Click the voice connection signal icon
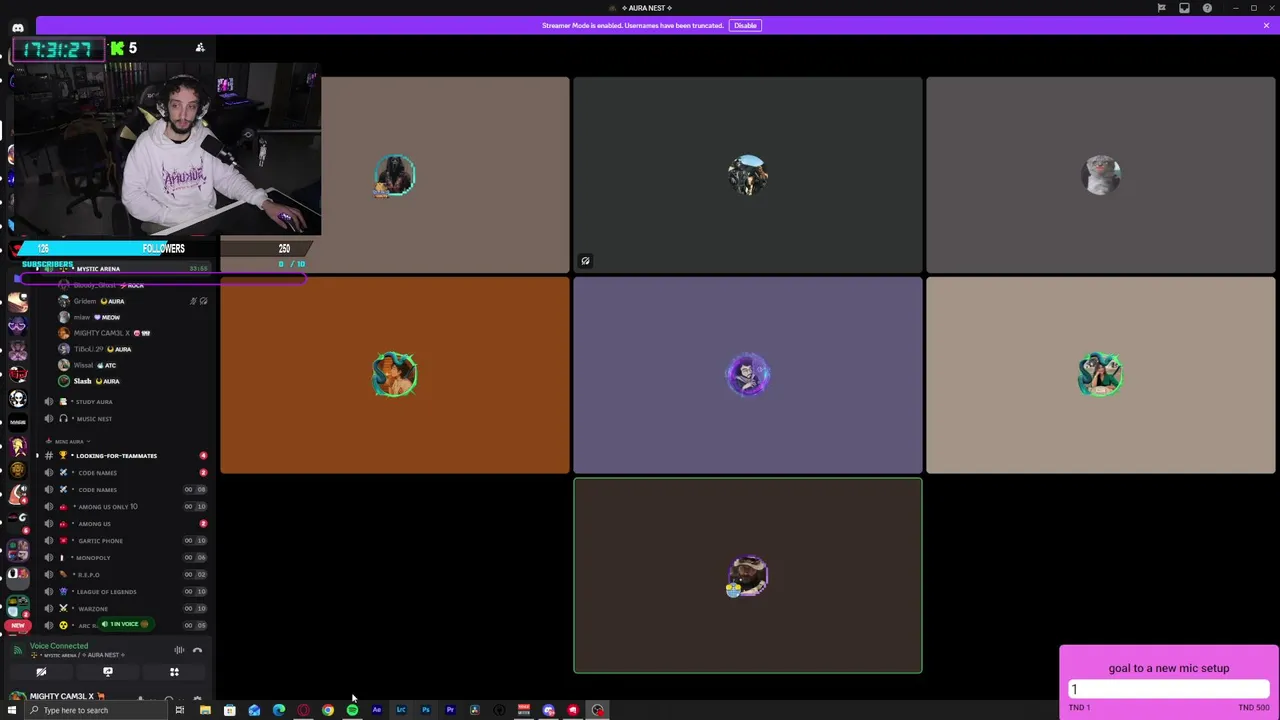The height and width of the screenshot is (720, 1280). click(17, 650)
